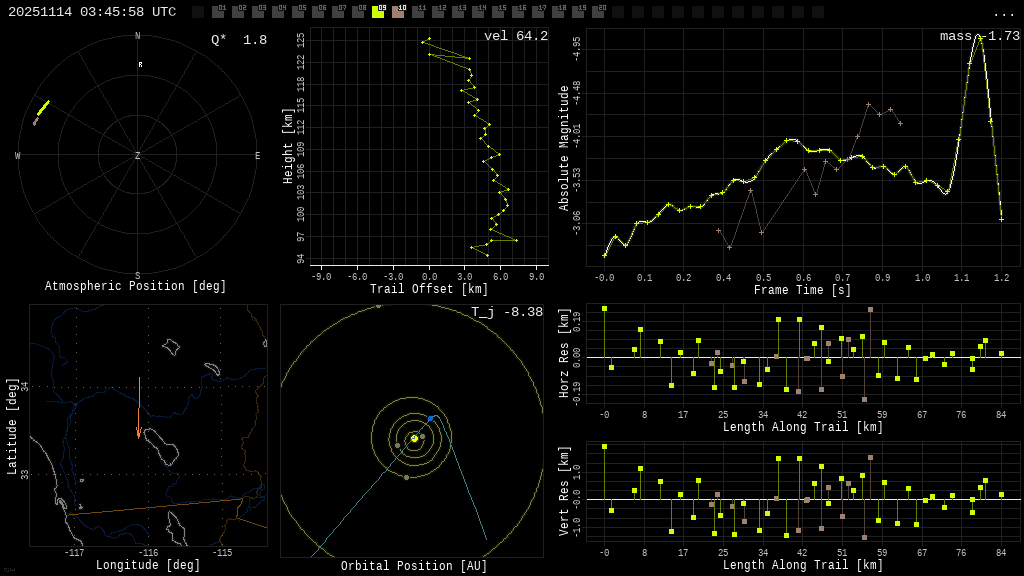Viewport: 1024px width, 576px height.
Task: Open the three-dot overflow menu
Action: pos(1004,13)
